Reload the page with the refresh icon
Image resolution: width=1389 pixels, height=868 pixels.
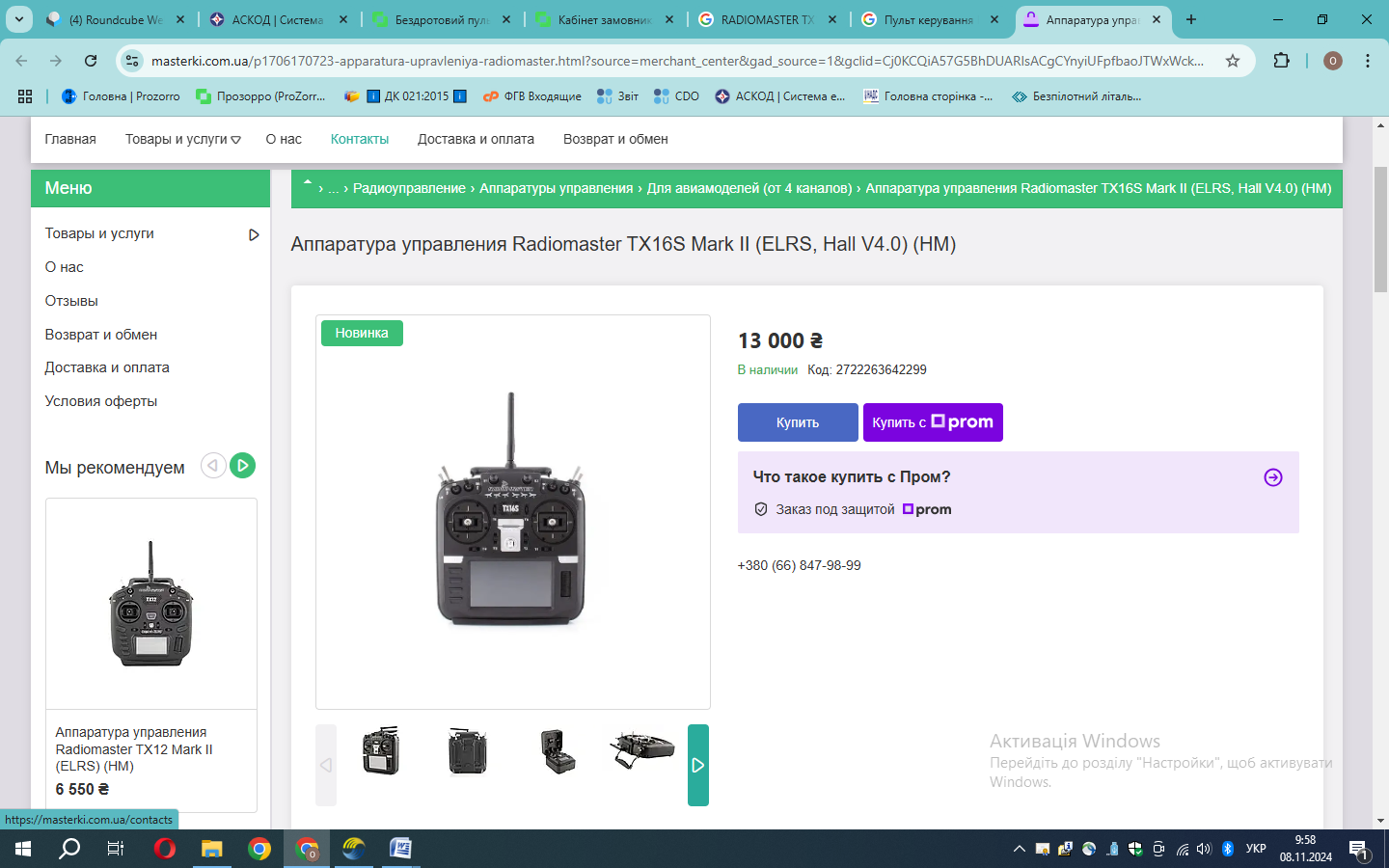tap(91, 61)
